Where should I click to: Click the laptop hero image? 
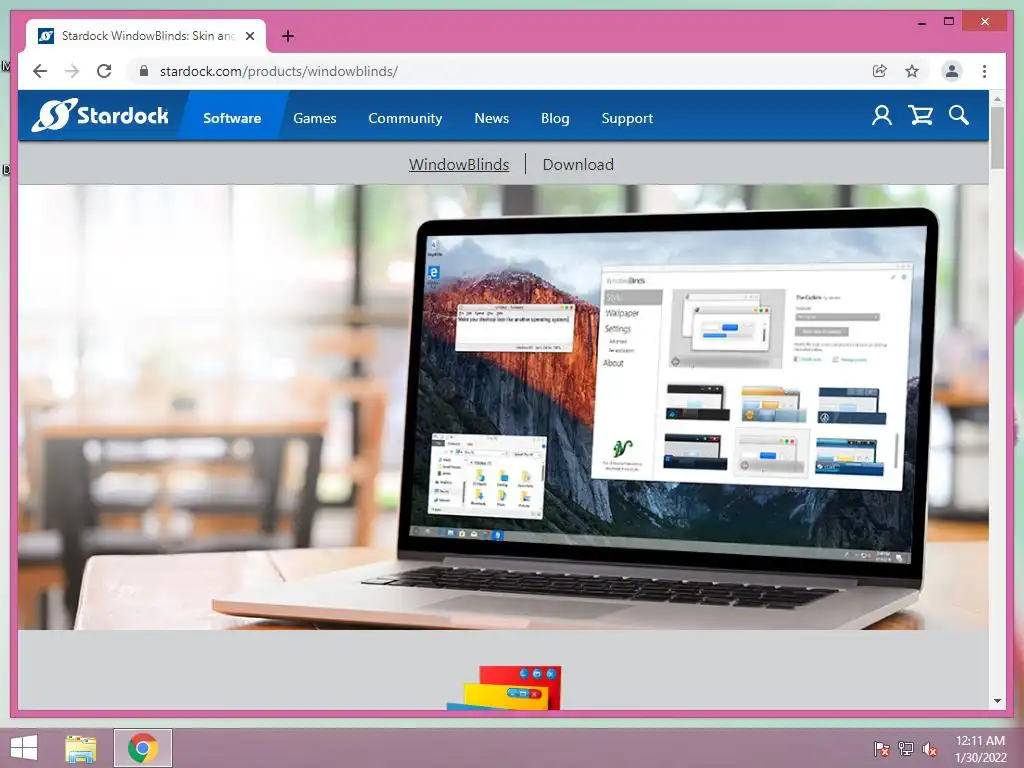click(503, 408)
